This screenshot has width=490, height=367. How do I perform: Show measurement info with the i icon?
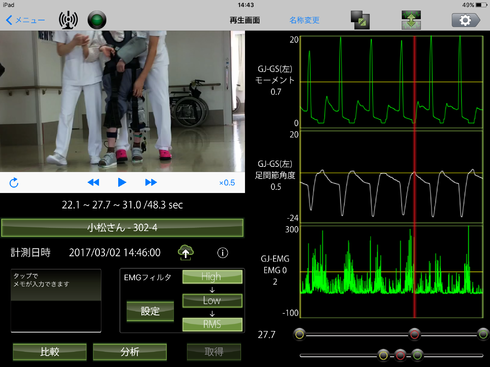[223, 253]
